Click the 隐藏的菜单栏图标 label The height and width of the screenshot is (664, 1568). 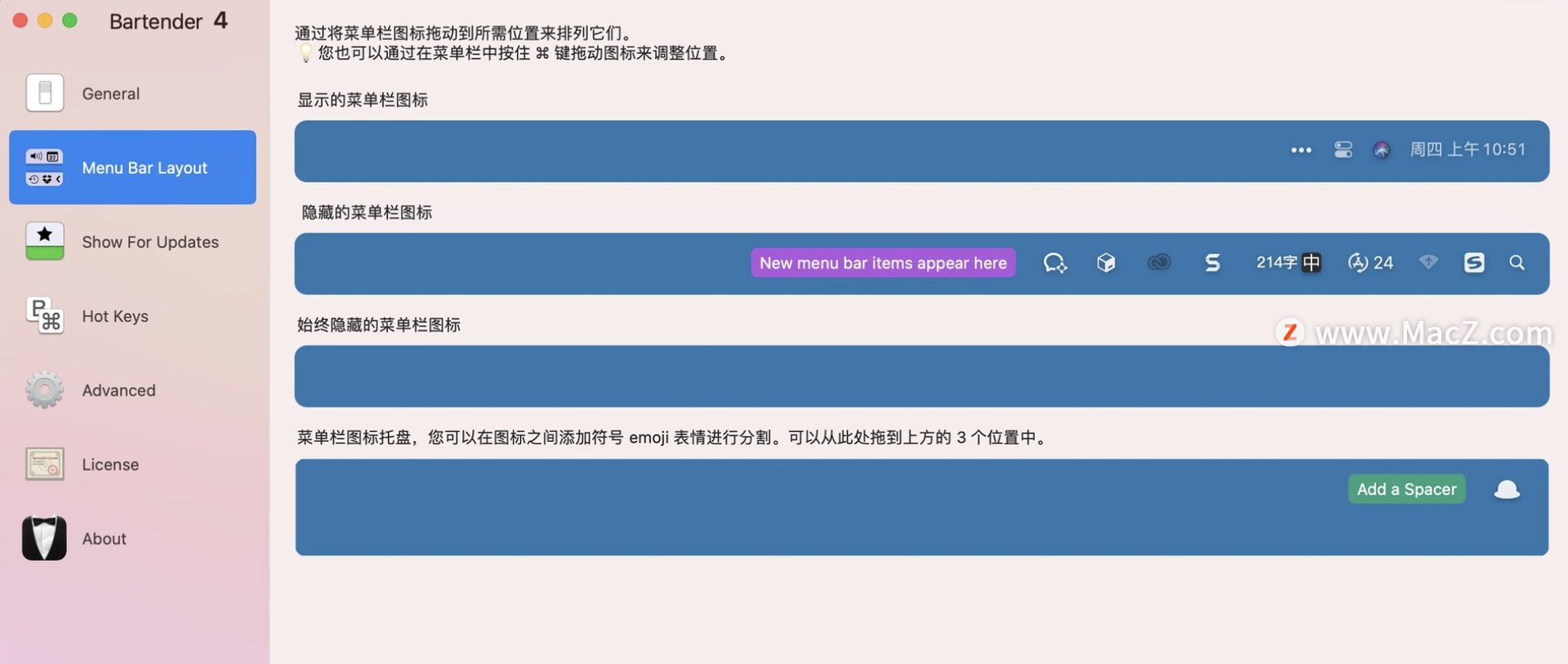tap(367, 212)
